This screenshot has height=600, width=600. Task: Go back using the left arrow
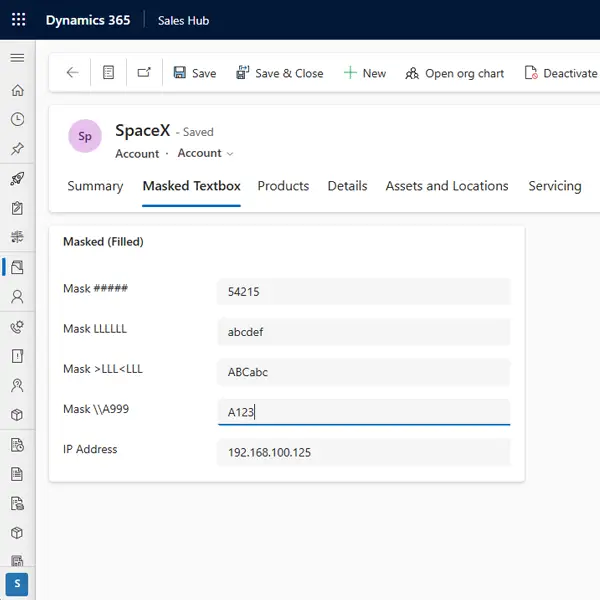tap(72, 72)
